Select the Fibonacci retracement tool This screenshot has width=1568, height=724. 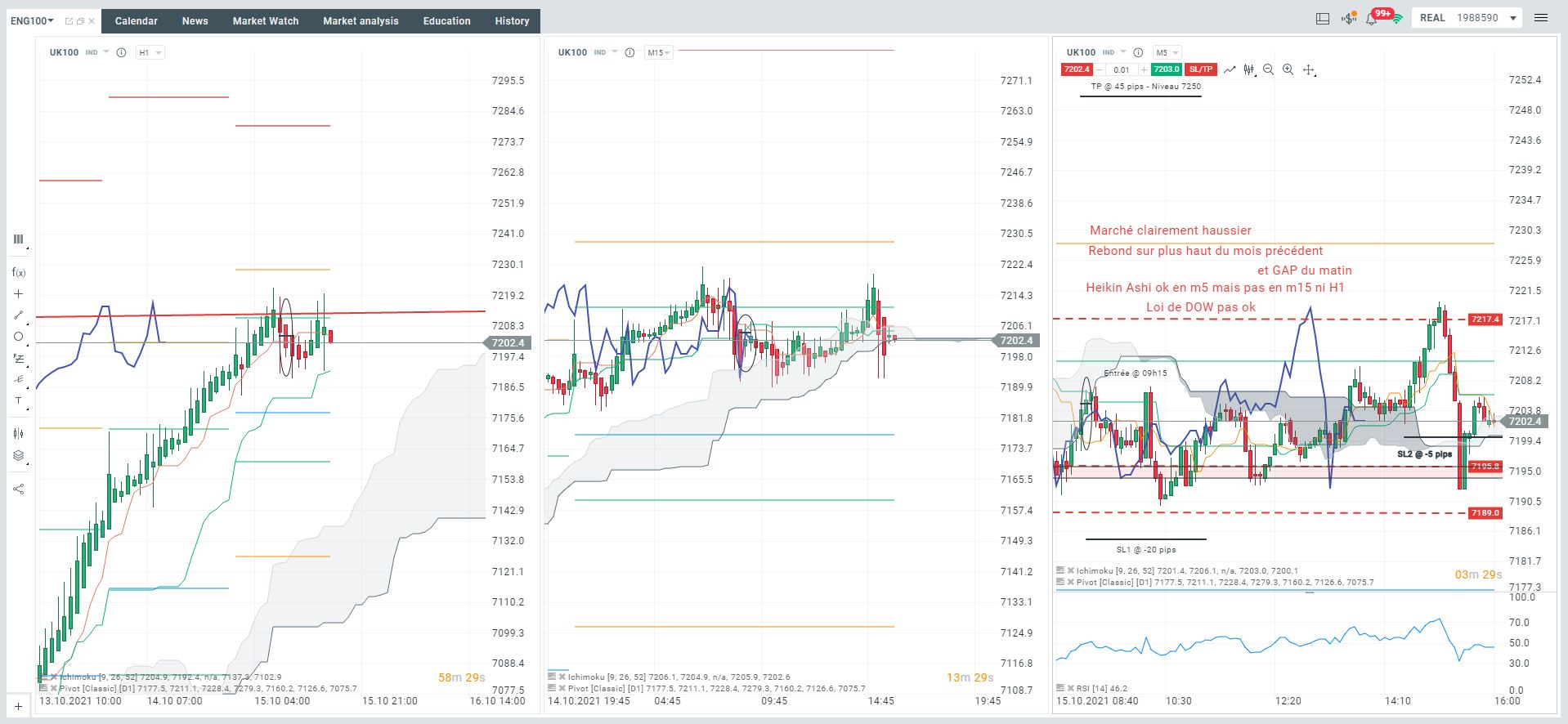[18, 358]
